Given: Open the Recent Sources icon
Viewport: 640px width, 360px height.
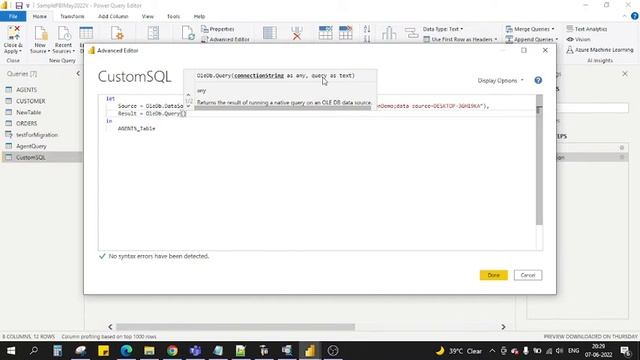Looking at the screenshot, I should [63, 33].
